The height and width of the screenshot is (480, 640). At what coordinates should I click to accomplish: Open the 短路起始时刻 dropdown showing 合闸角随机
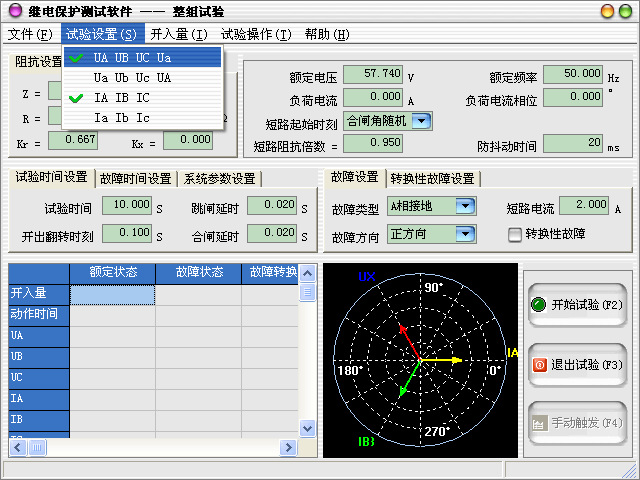[421, 121]
